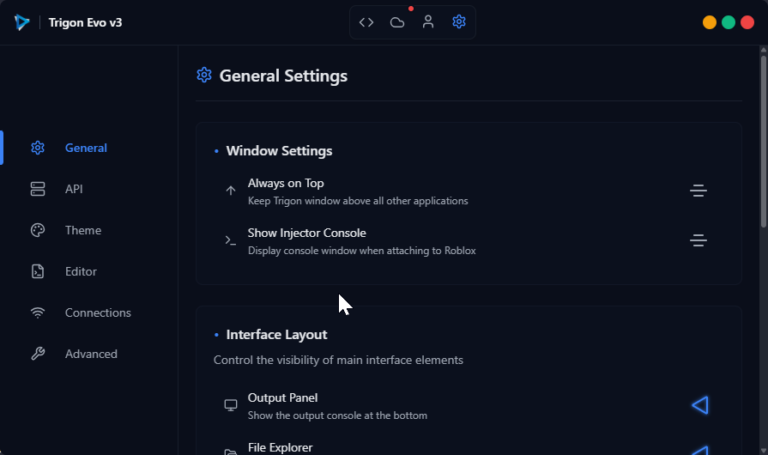Click the Theme palette icon

pos(38,230)
